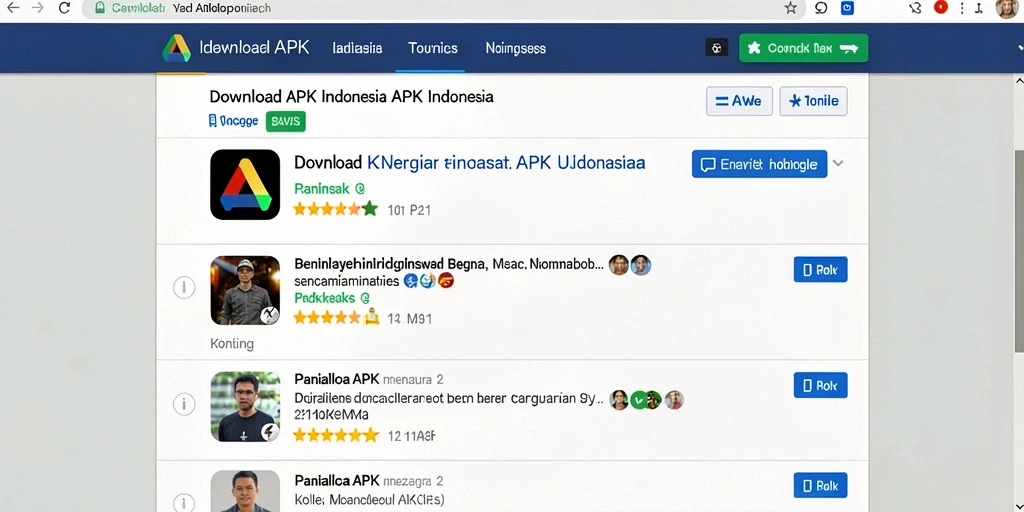Viewport: 1024px width, 512px height.
Task: Click the green 'Coondk flak' button
Action: [x=803, y=48]
